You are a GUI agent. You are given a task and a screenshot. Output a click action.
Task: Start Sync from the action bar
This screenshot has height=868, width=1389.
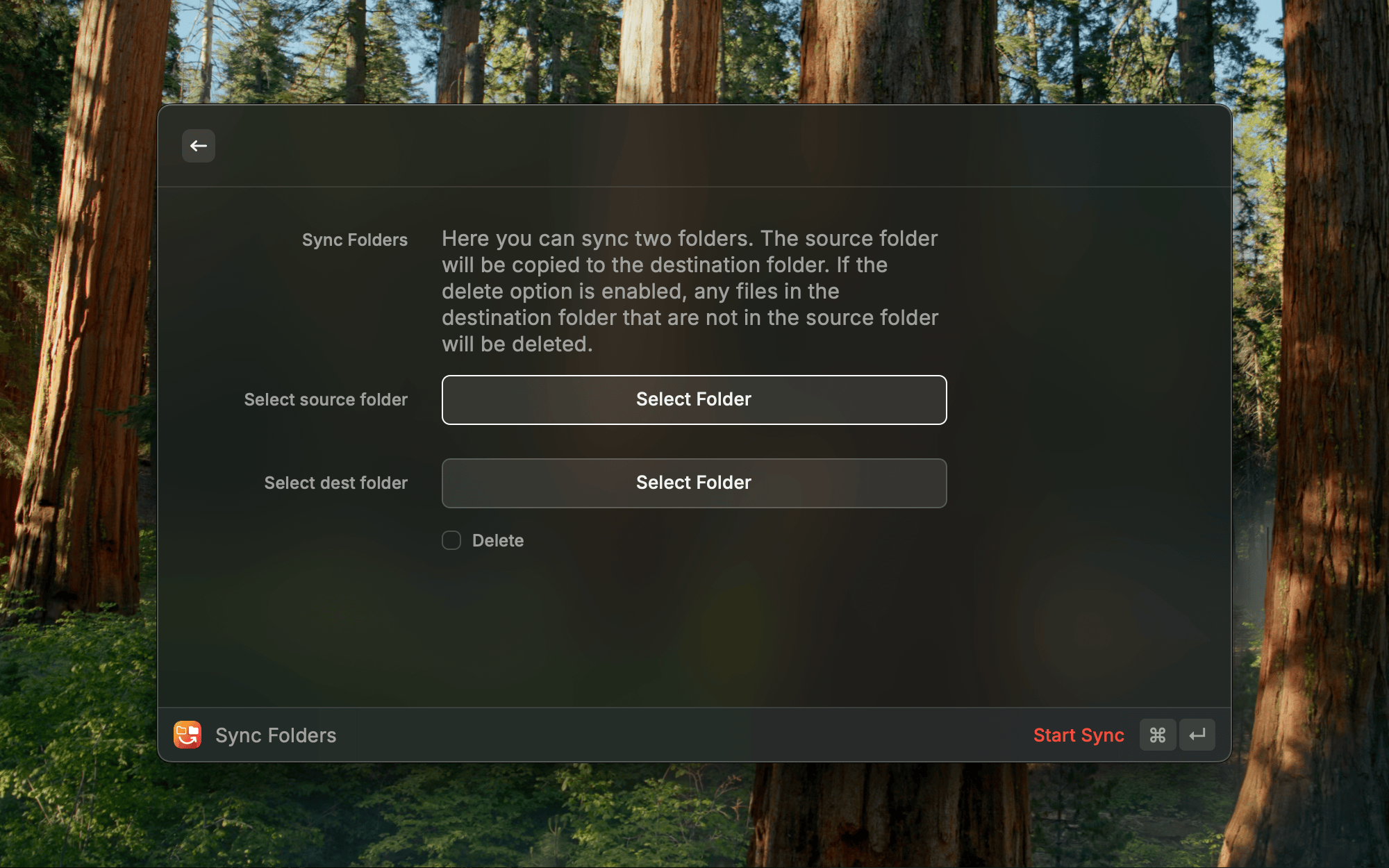(x=1079, y=735)
